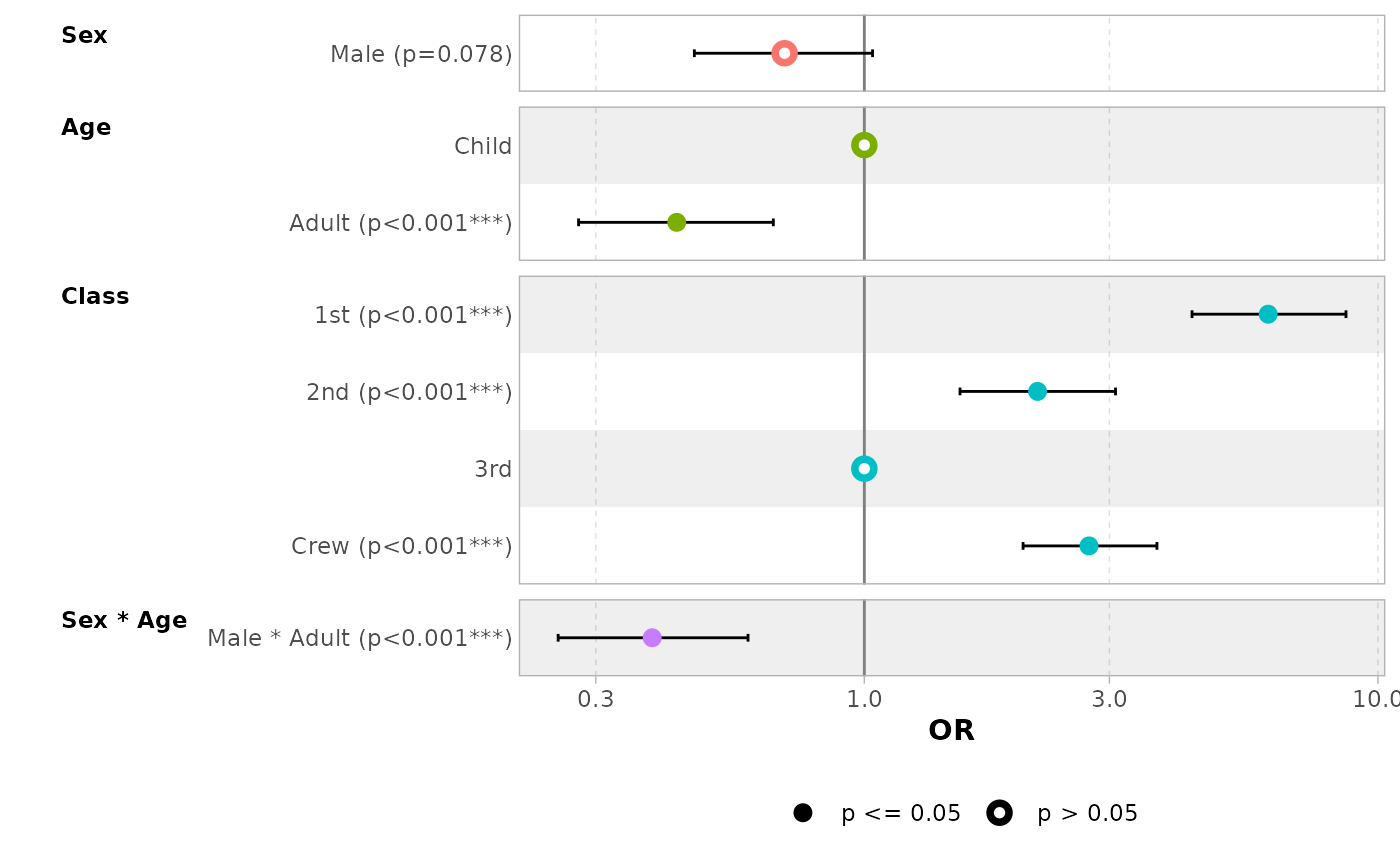Image resolution: width=1400 pixels, height=865 pixels.
Task: Click the teal 1st class data point
Action: (x=1267, y=314)
